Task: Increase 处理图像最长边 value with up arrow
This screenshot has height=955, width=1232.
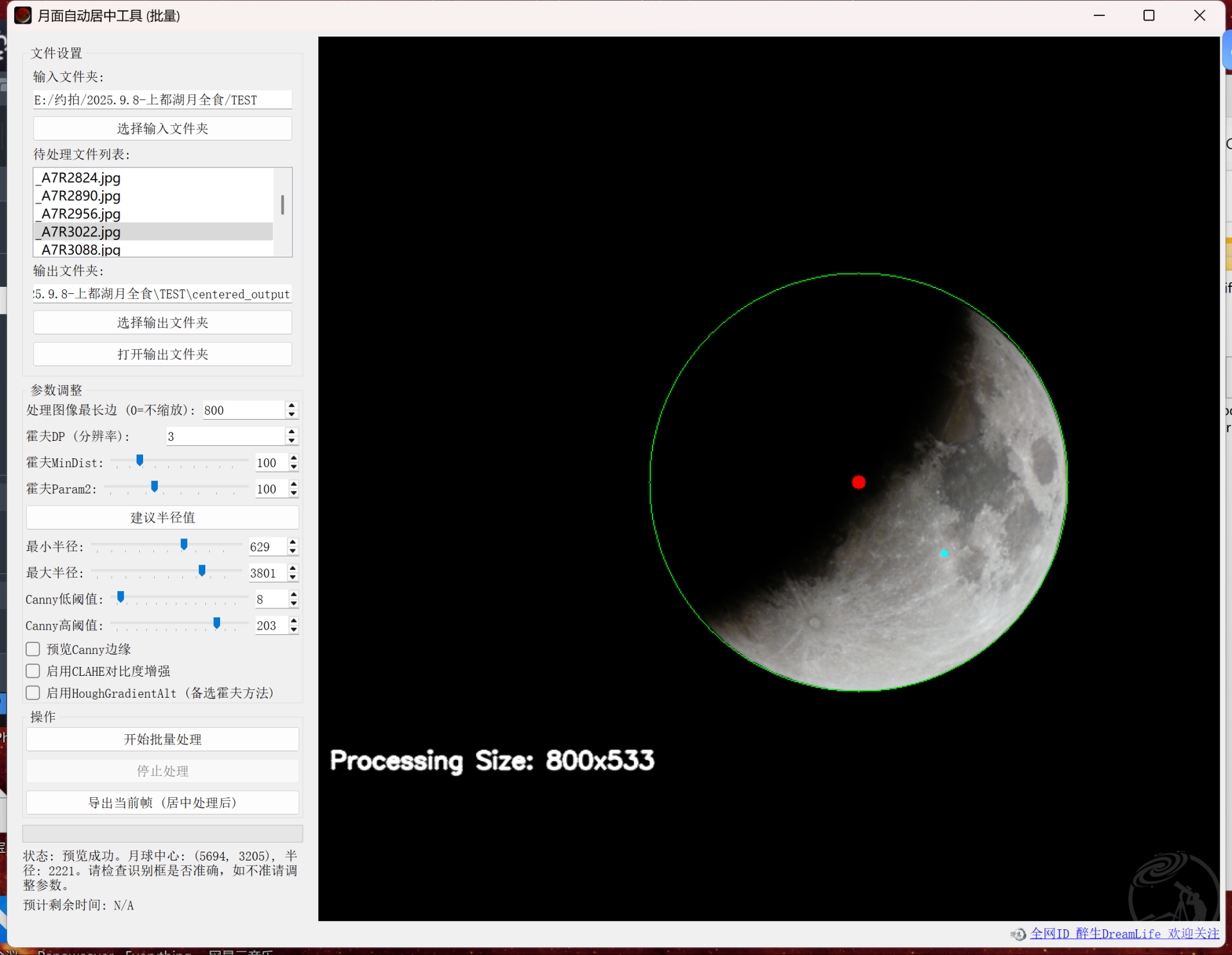Action: pos(292,406)
